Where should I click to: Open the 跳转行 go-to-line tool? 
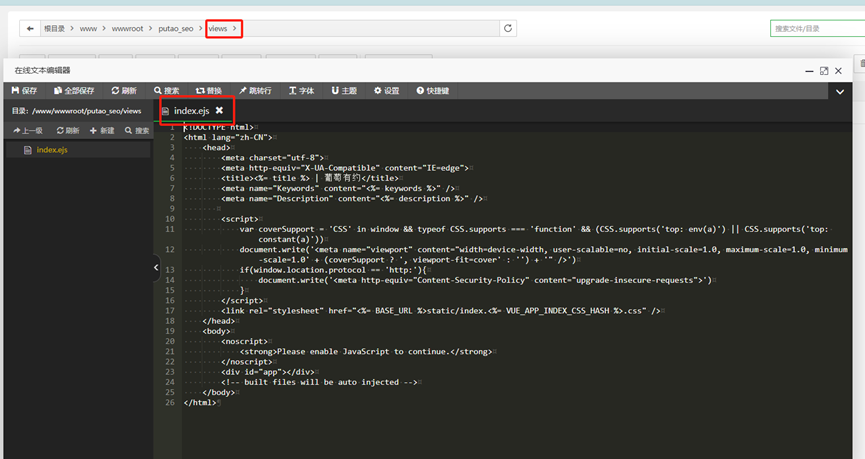(255, 90)
